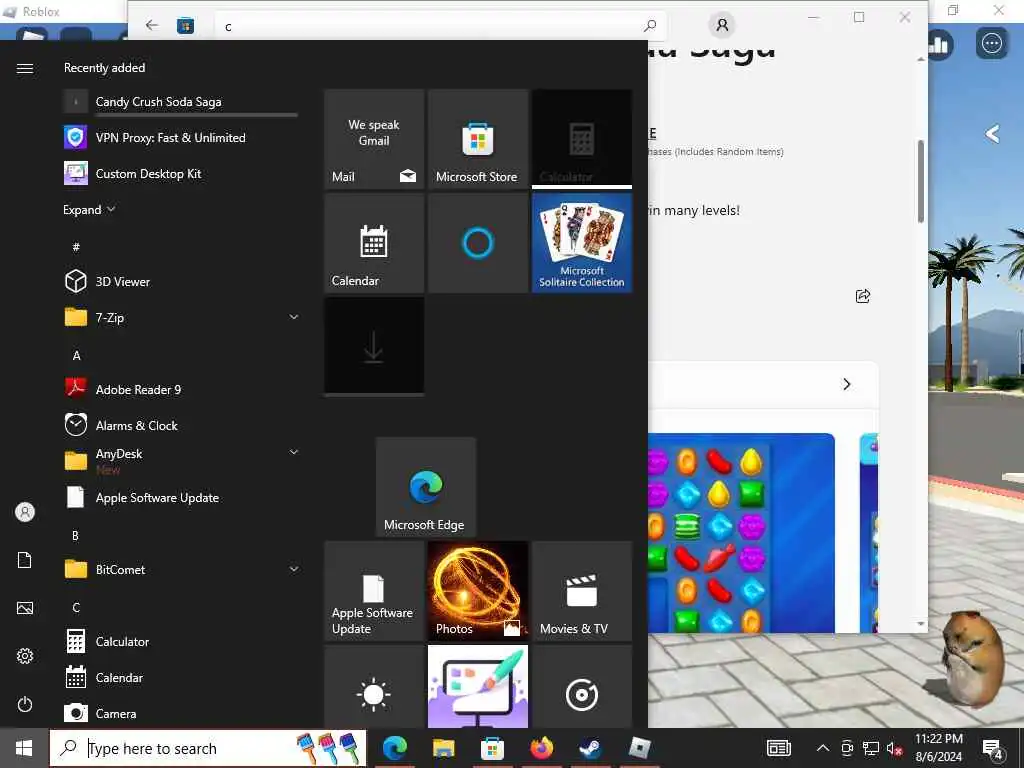Open Apple Software Update from app list
This screenshot has width=1024, height=768.
[x=181, y=498]
